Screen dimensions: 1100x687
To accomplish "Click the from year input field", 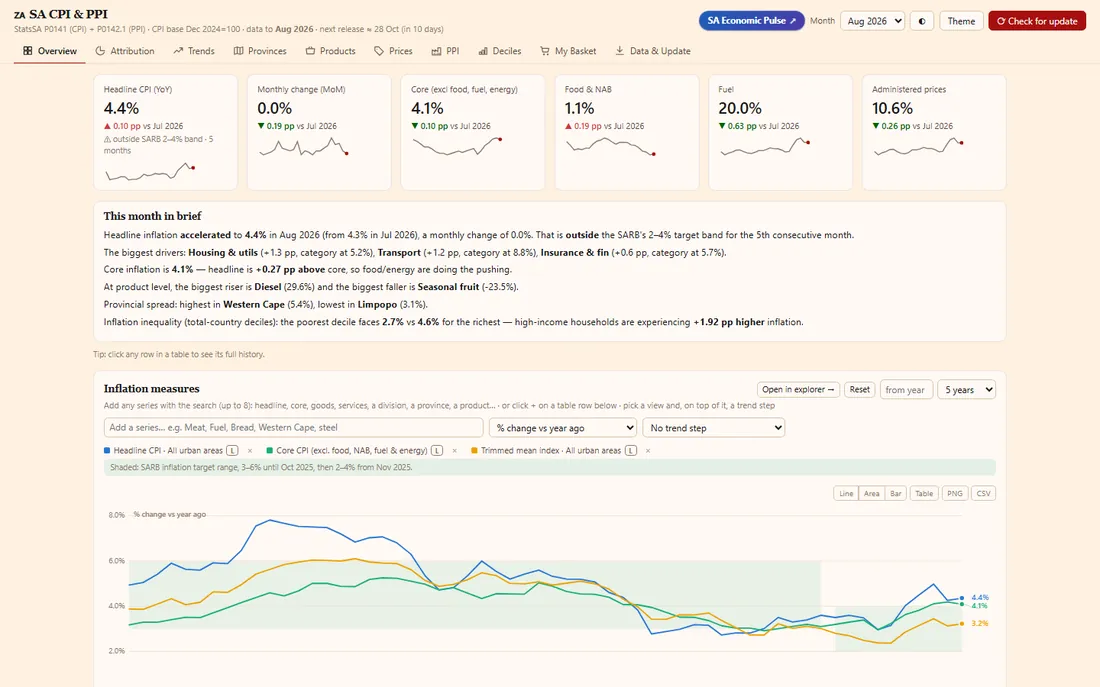I will coord(906,389).
